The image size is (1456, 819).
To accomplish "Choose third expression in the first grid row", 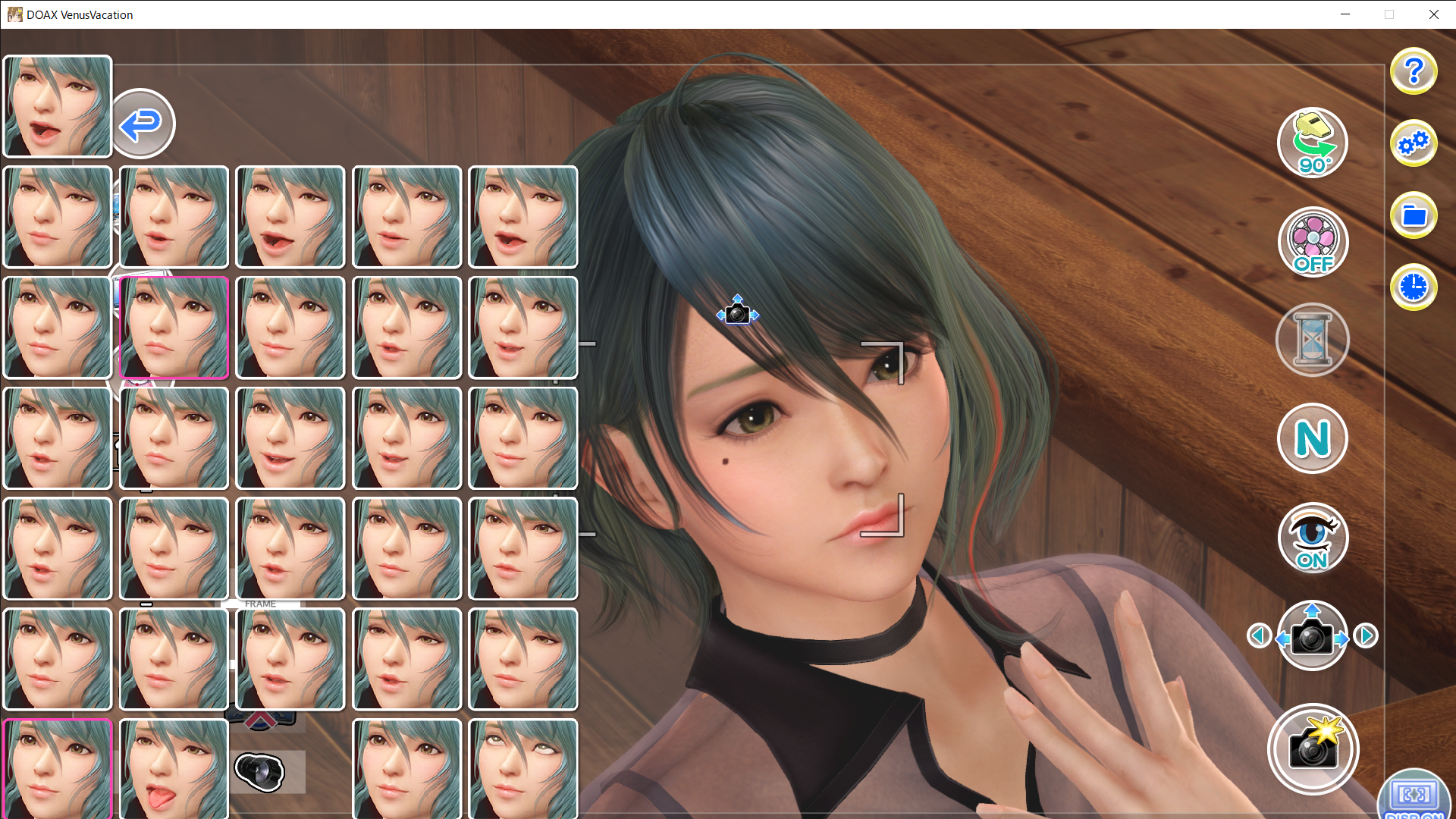I will (290, 217).
